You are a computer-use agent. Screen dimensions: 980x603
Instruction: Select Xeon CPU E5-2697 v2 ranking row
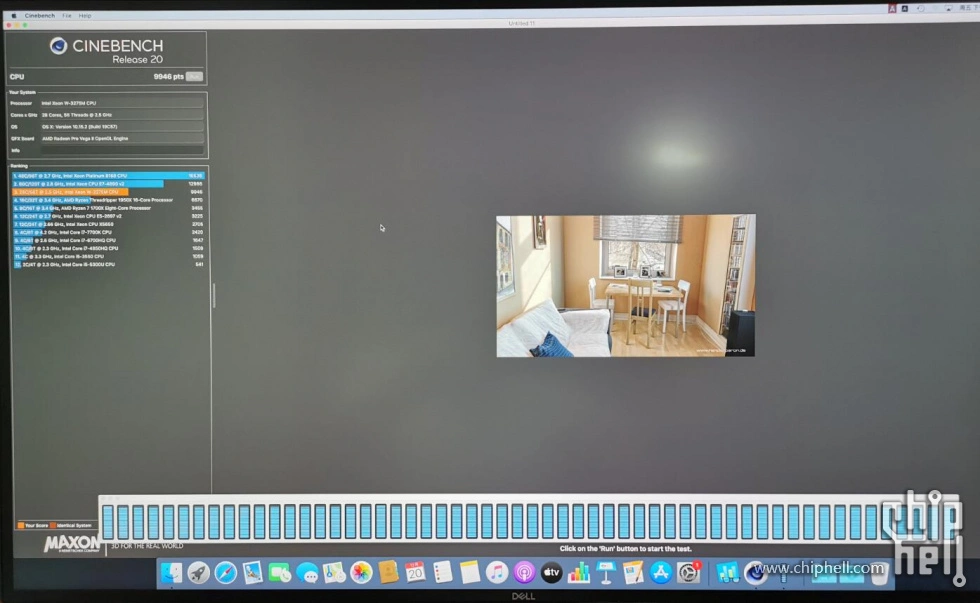109,216
